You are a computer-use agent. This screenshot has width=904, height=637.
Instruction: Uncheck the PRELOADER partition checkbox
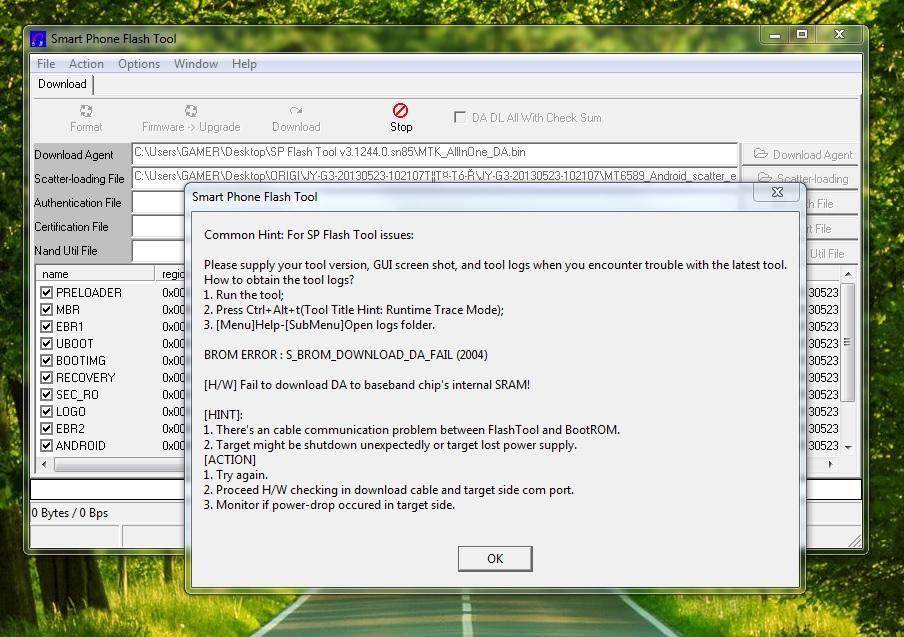pos(47,293)
